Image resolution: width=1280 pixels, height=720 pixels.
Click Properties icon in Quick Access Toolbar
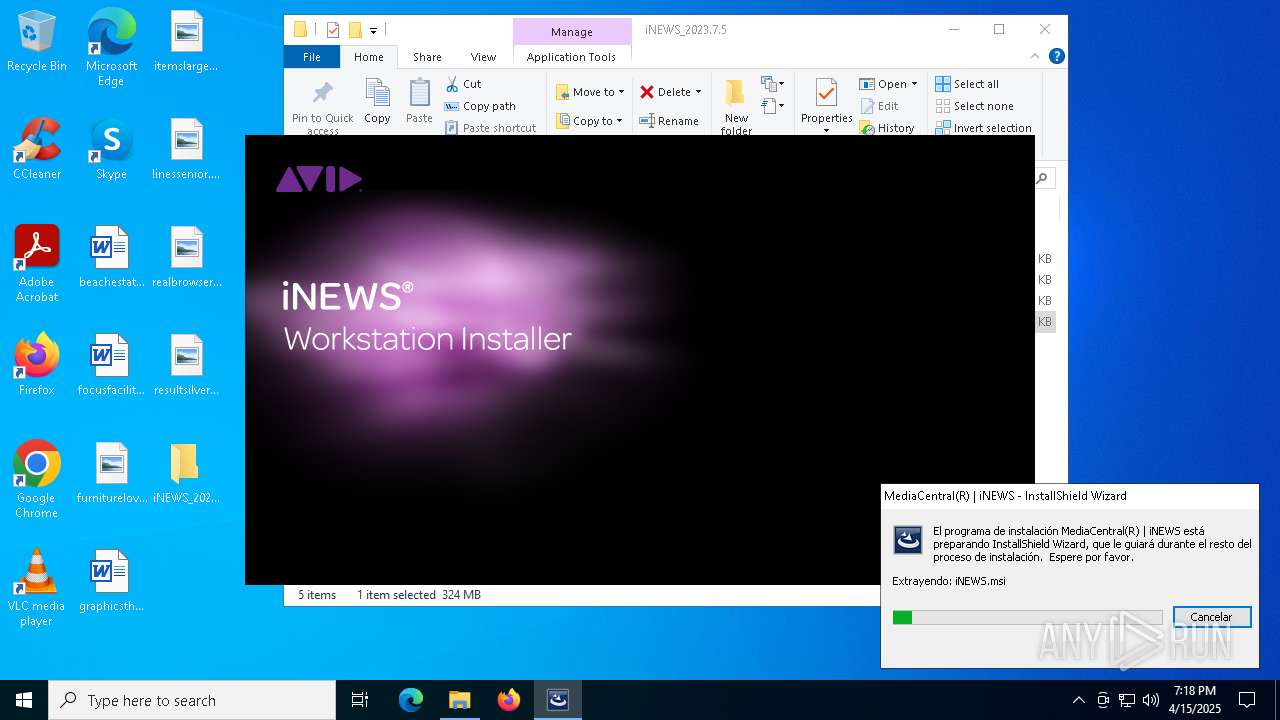point(333,30)
